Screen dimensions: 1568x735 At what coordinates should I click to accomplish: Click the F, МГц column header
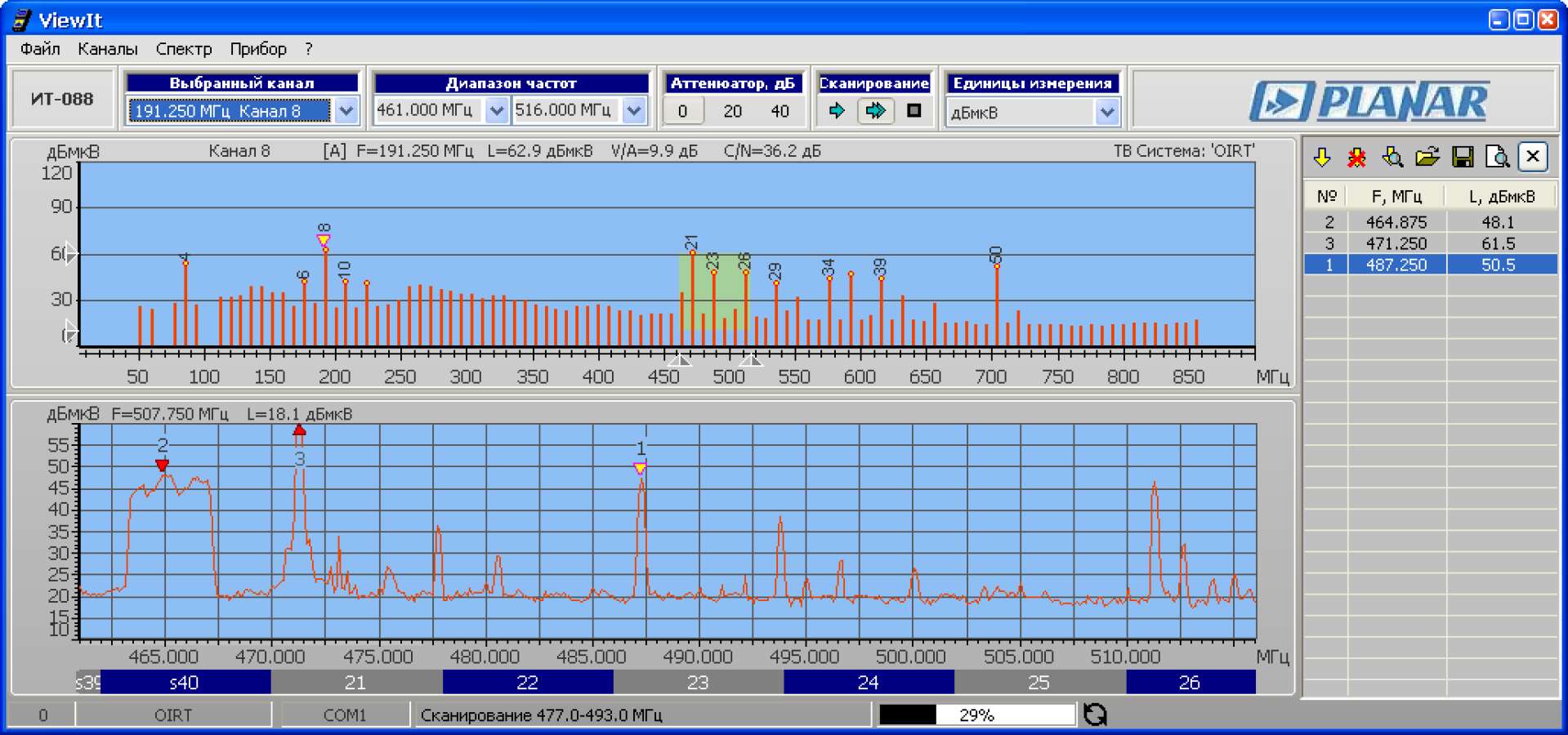click(1396, 196)
